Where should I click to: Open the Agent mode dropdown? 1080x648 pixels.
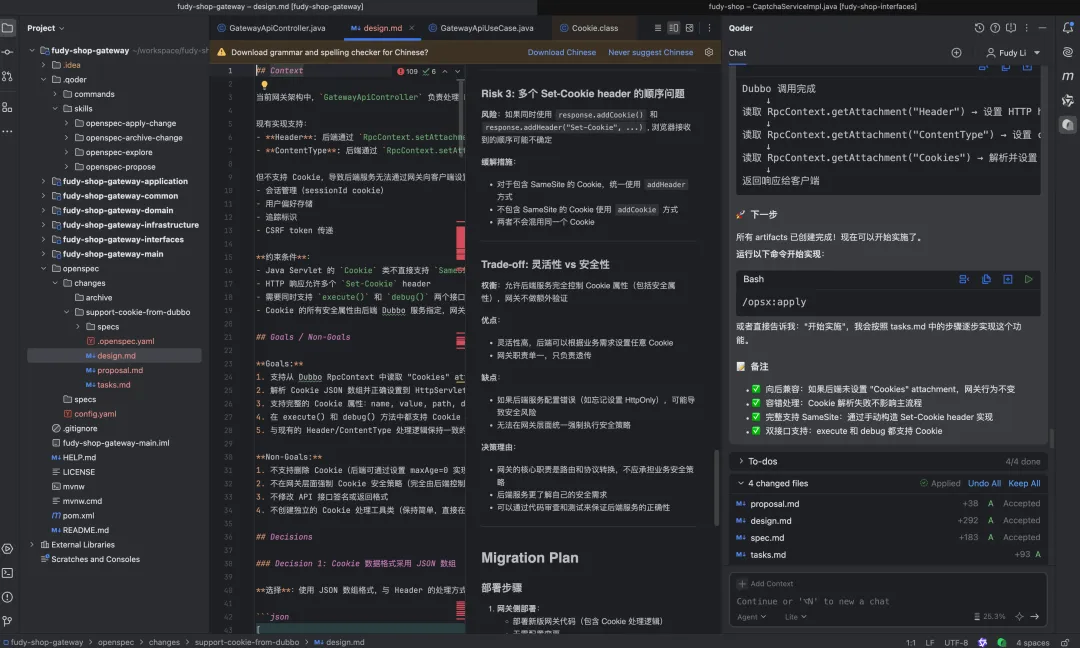(x=751, y=617)
